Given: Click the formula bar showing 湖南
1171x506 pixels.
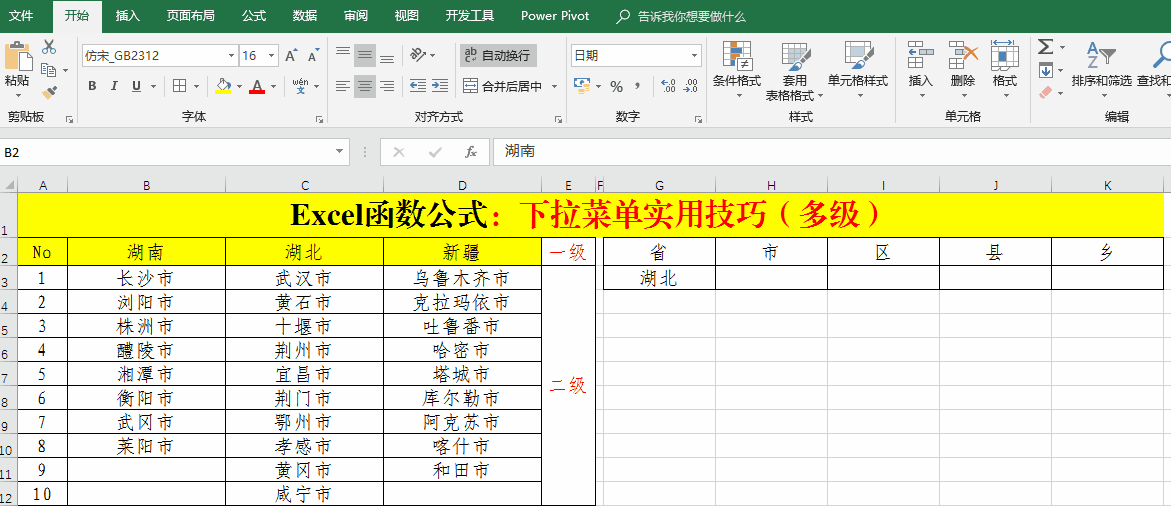Looking at the screenshot, I should click(x=832, y=152).
